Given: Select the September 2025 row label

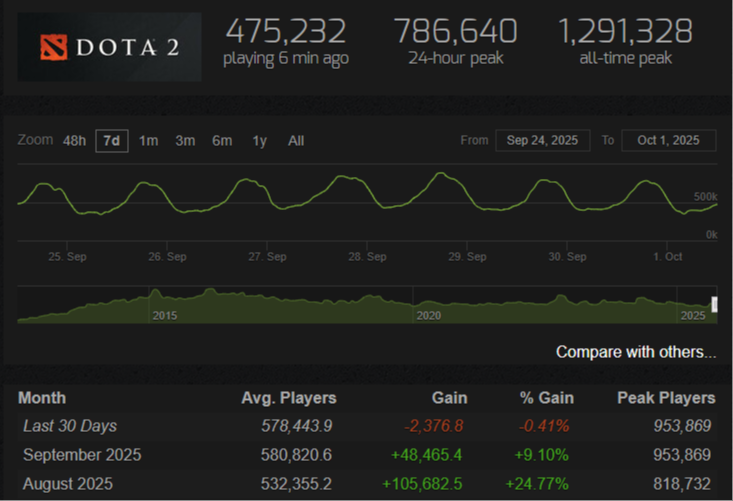Looking at the screenshot, I should pyautogui.click(x=82, y=455).
